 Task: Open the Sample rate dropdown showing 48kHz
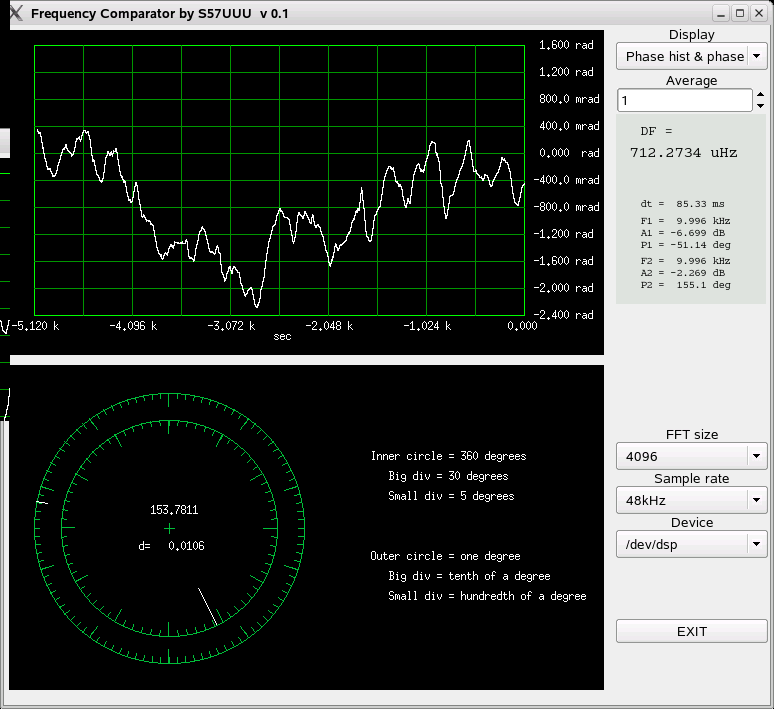692,501
